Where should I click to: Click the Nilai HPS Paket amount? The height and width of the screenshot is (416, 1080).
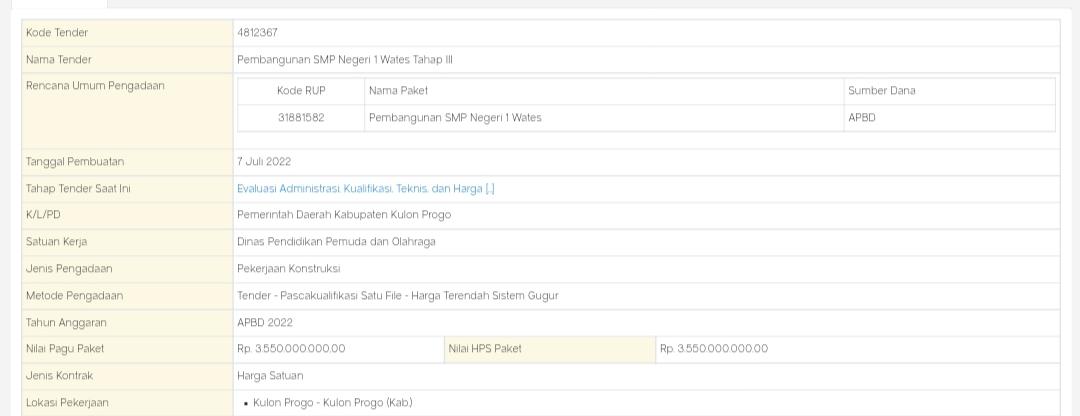click(x=713, y=349)
